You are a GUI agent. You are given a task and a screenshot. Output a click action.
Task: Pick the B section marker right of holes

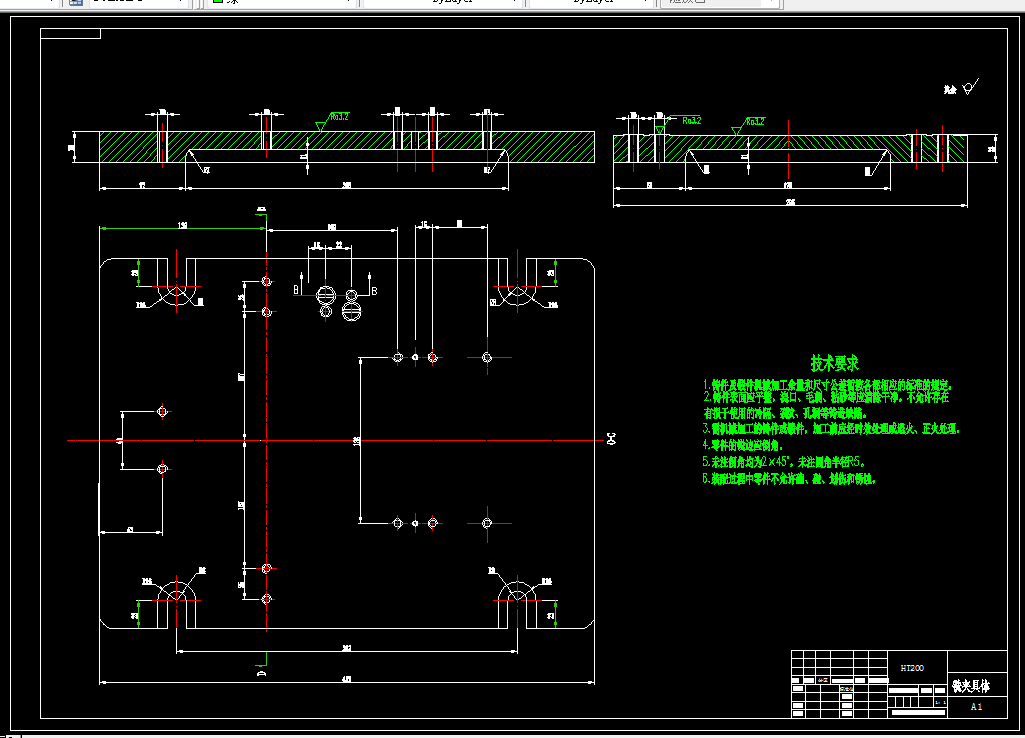coord(374,290)
